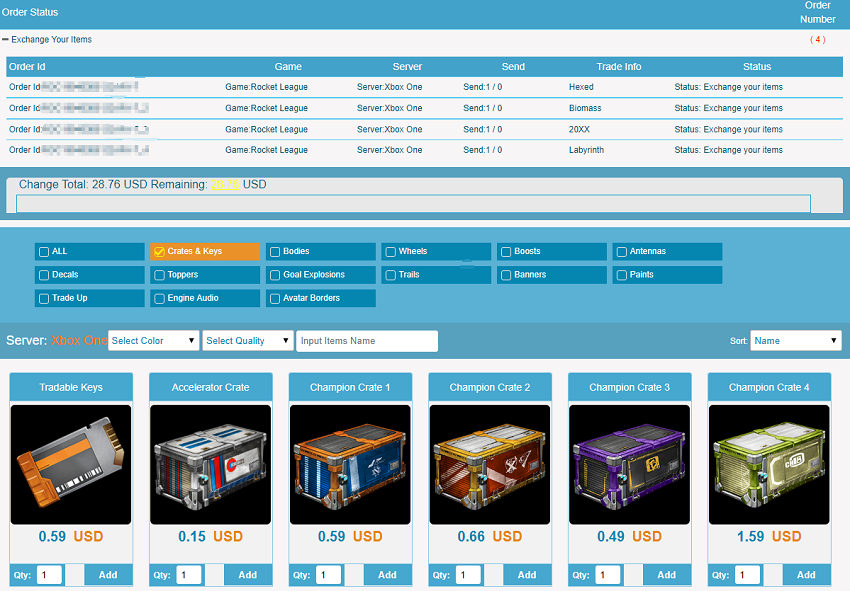Click the Champion Crate 4 image
Viewport: 850px width, 591px height.
point(769,464)
